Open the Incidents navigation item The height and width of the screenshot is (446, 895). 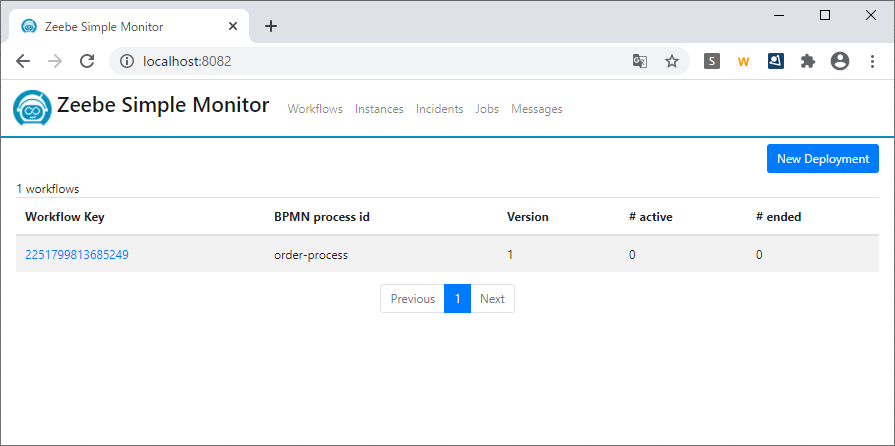(440, 109)
